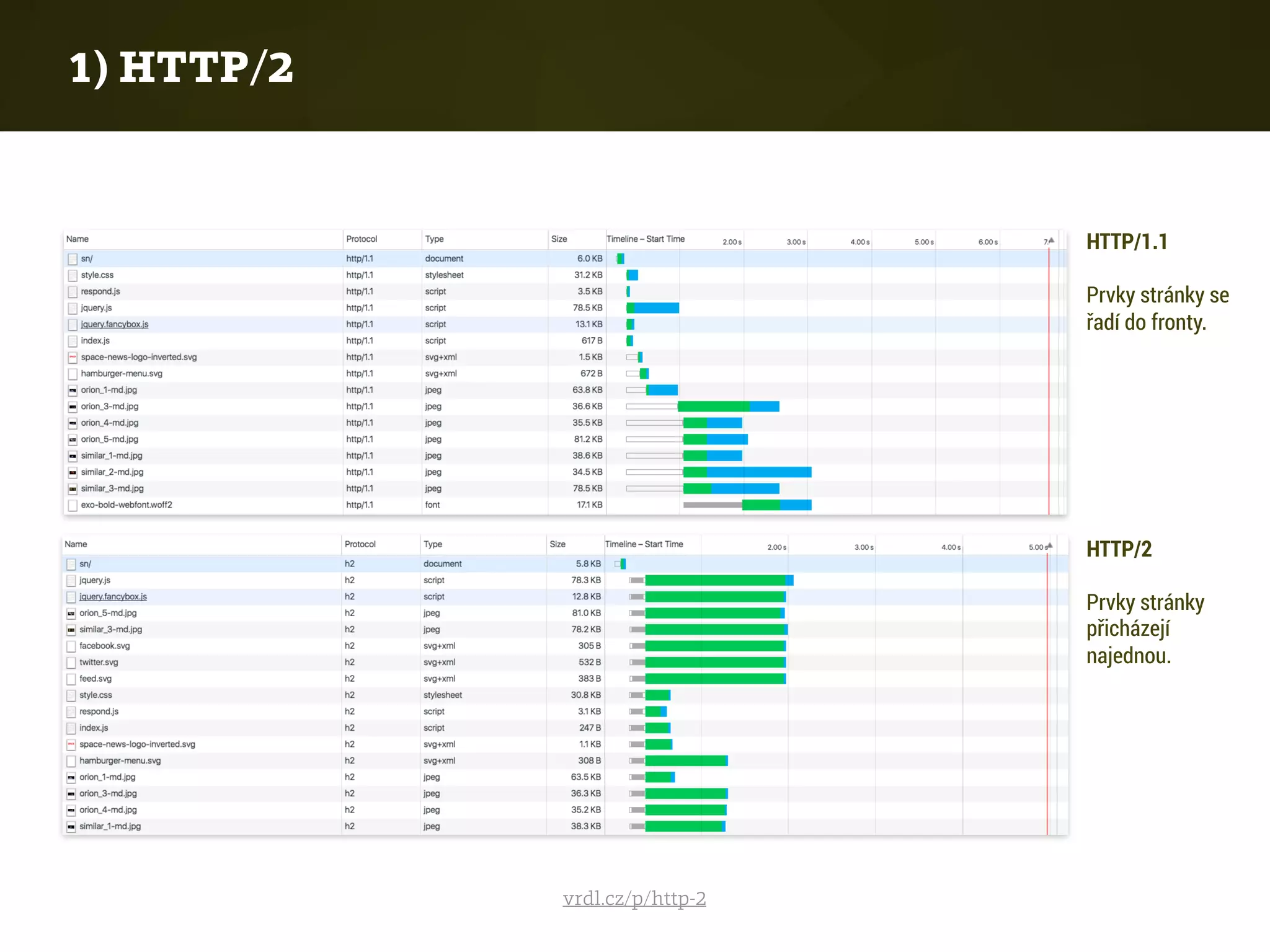1270x952 pixels.
Task: Click the sort arrow in HTTP/2 timeline header
Action: 1049,546
